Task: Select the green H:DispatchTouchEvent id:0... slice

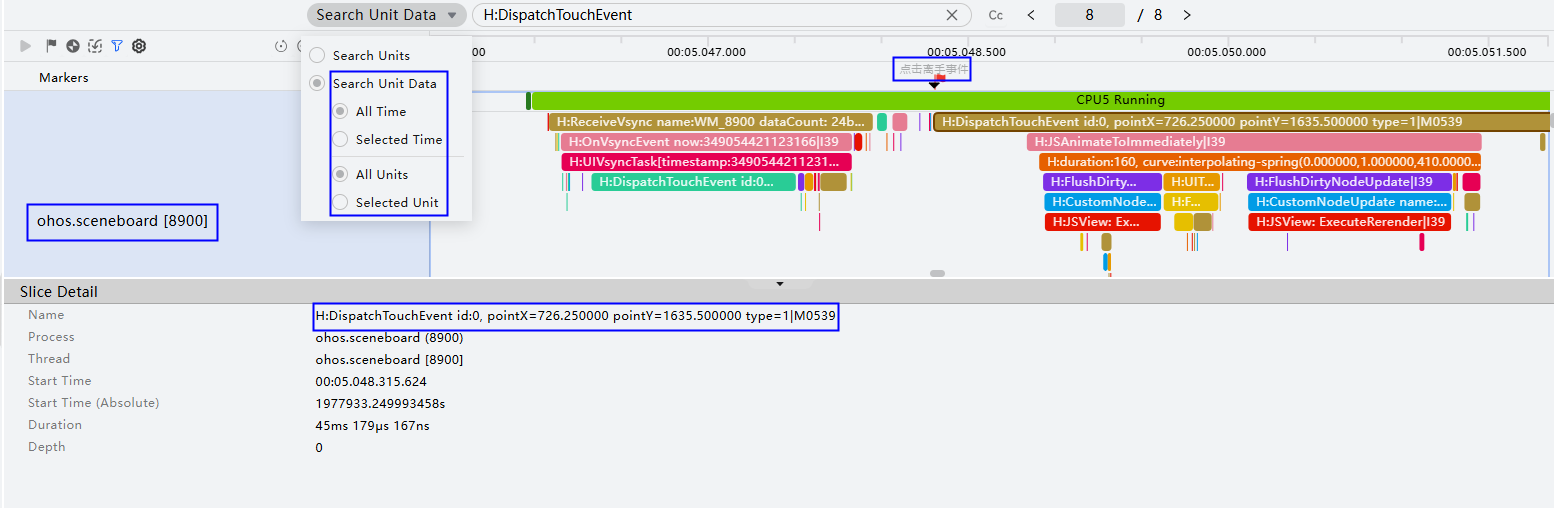Action: (x=694, y=182)
